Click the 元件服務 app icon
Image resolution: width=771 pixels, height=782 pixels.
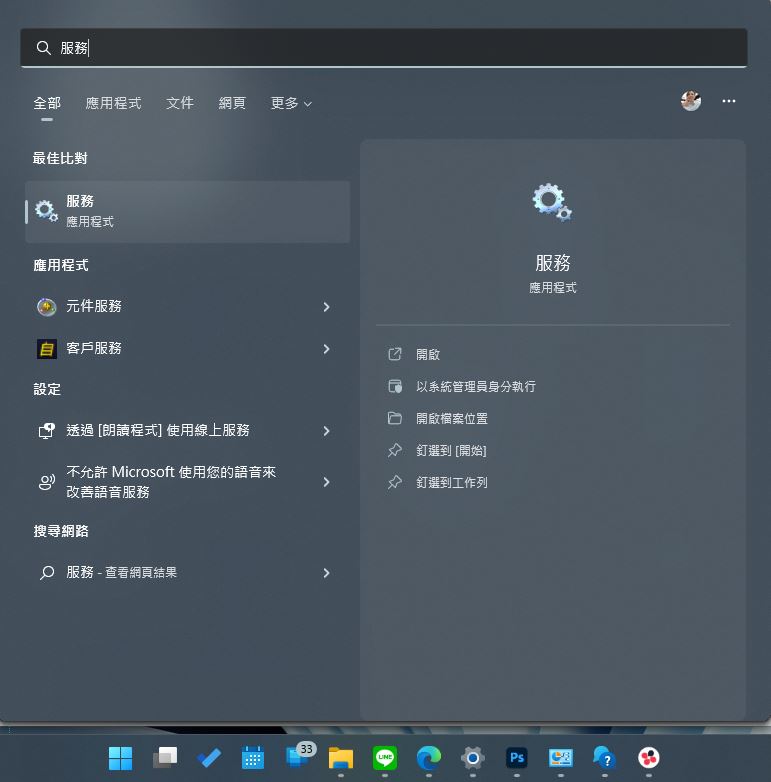point(46,307)
